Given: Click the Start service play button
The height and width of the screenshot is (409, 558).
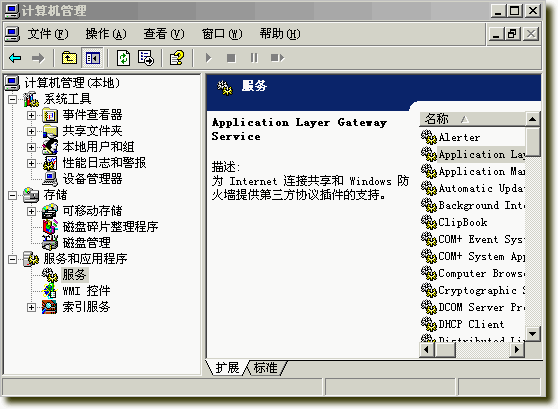Looking at the screenshot, I should (x=209, y=58).
